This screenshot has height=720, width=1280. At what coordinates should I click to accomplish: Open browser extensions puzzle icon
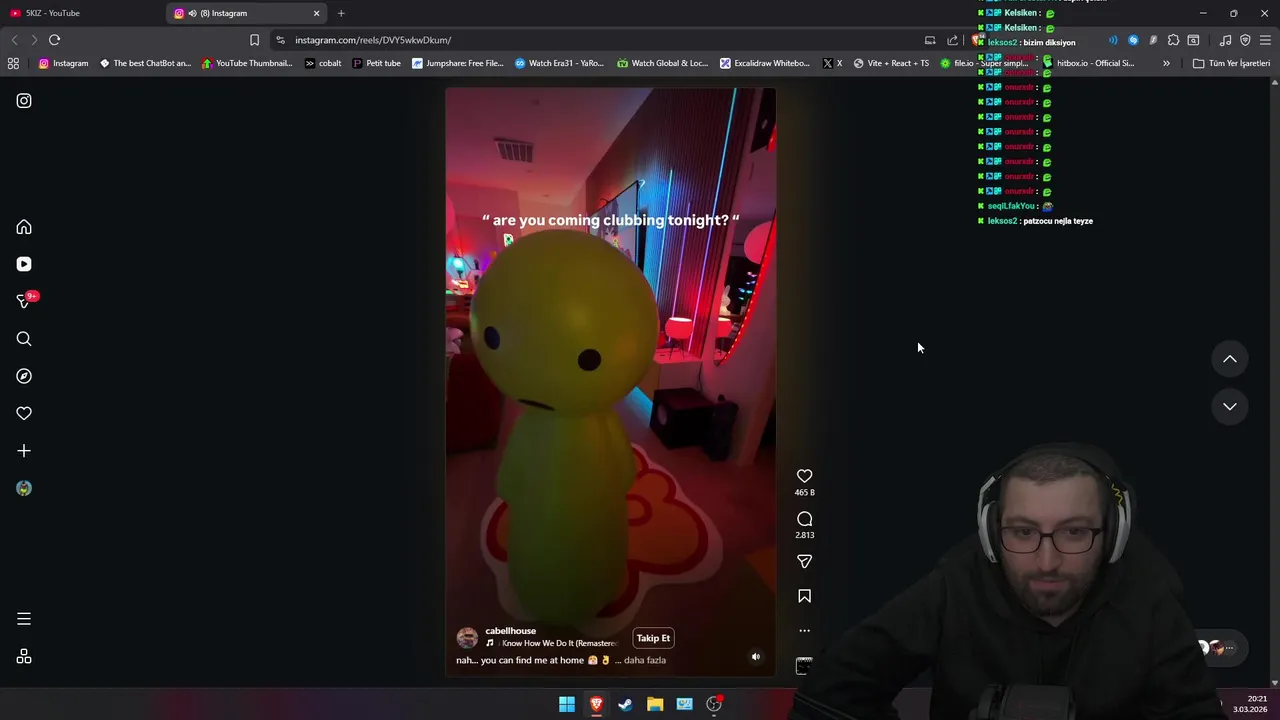pos(1173,40)
